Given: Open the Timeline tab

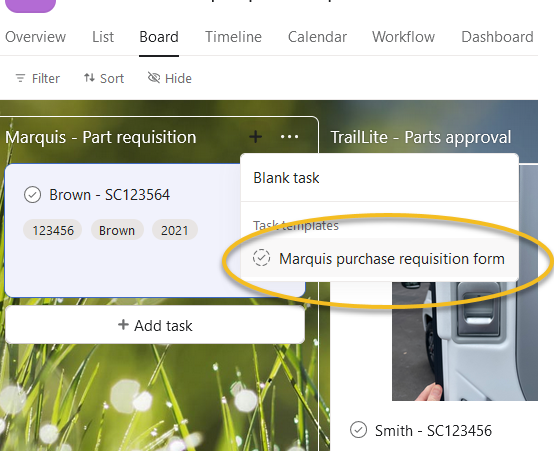Looking at the screenshot, I should [233, 37].
